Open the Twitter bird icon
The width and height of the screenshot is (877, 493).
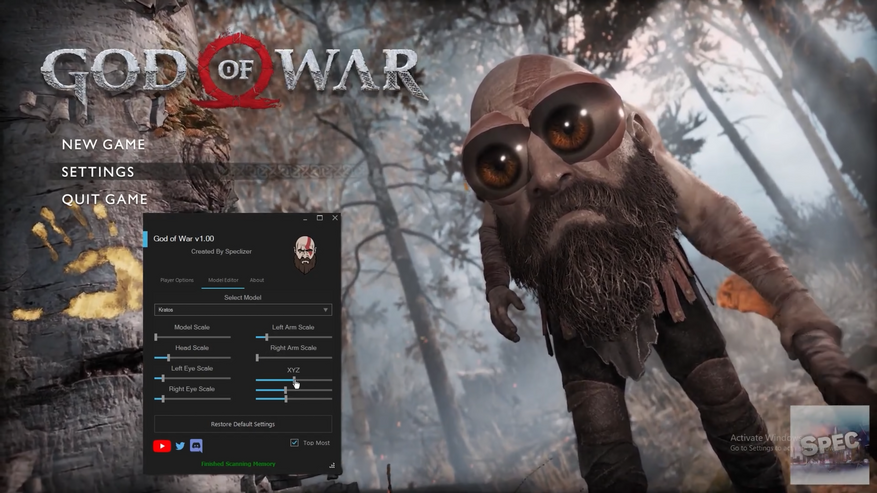(180, 446)
